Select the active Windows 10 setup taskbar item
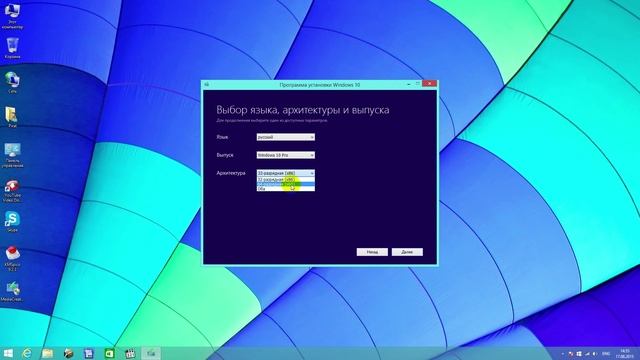 151,353
